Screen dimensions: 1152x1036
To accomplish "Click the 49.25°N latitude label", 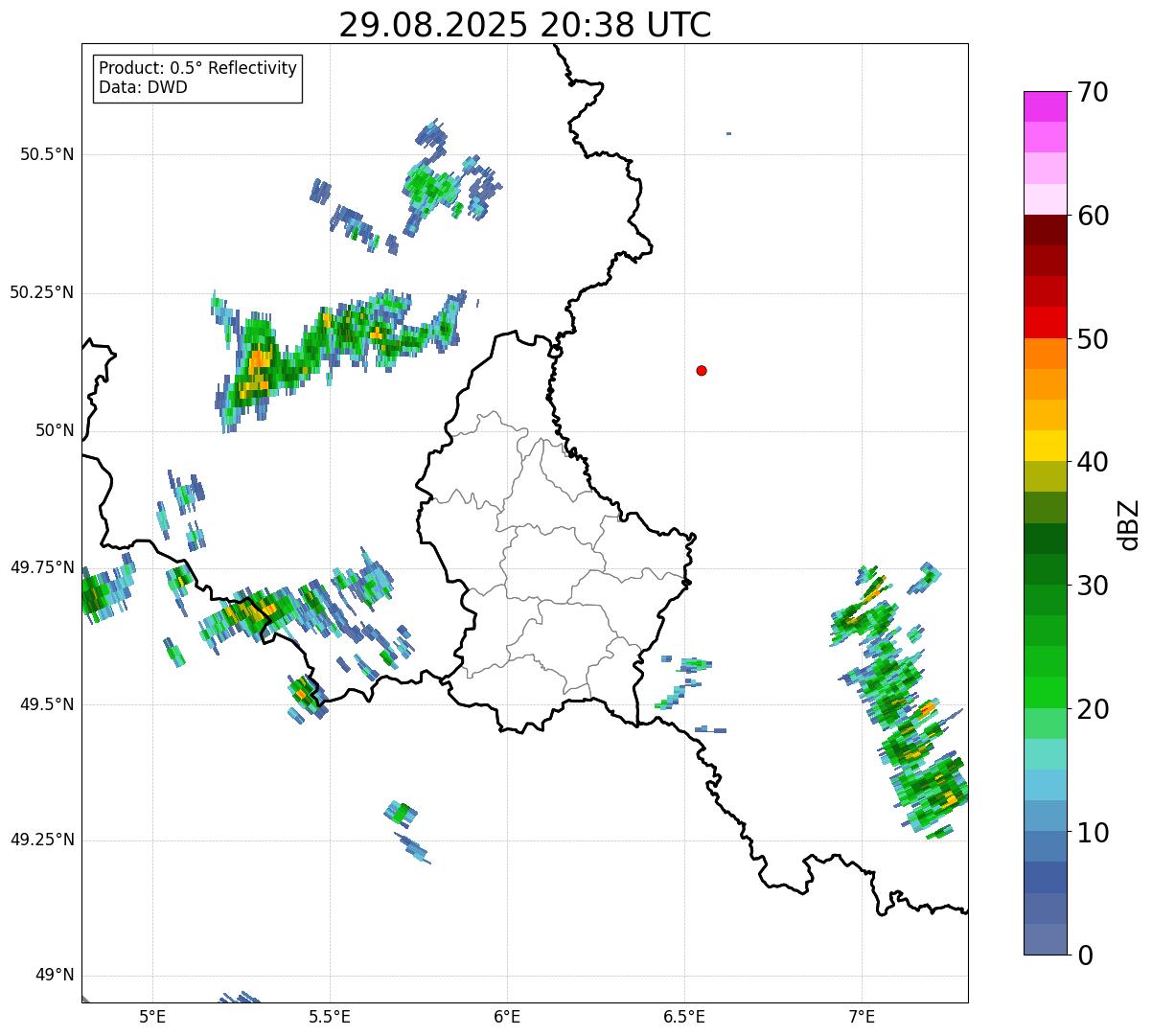I will tap(42, 840).
